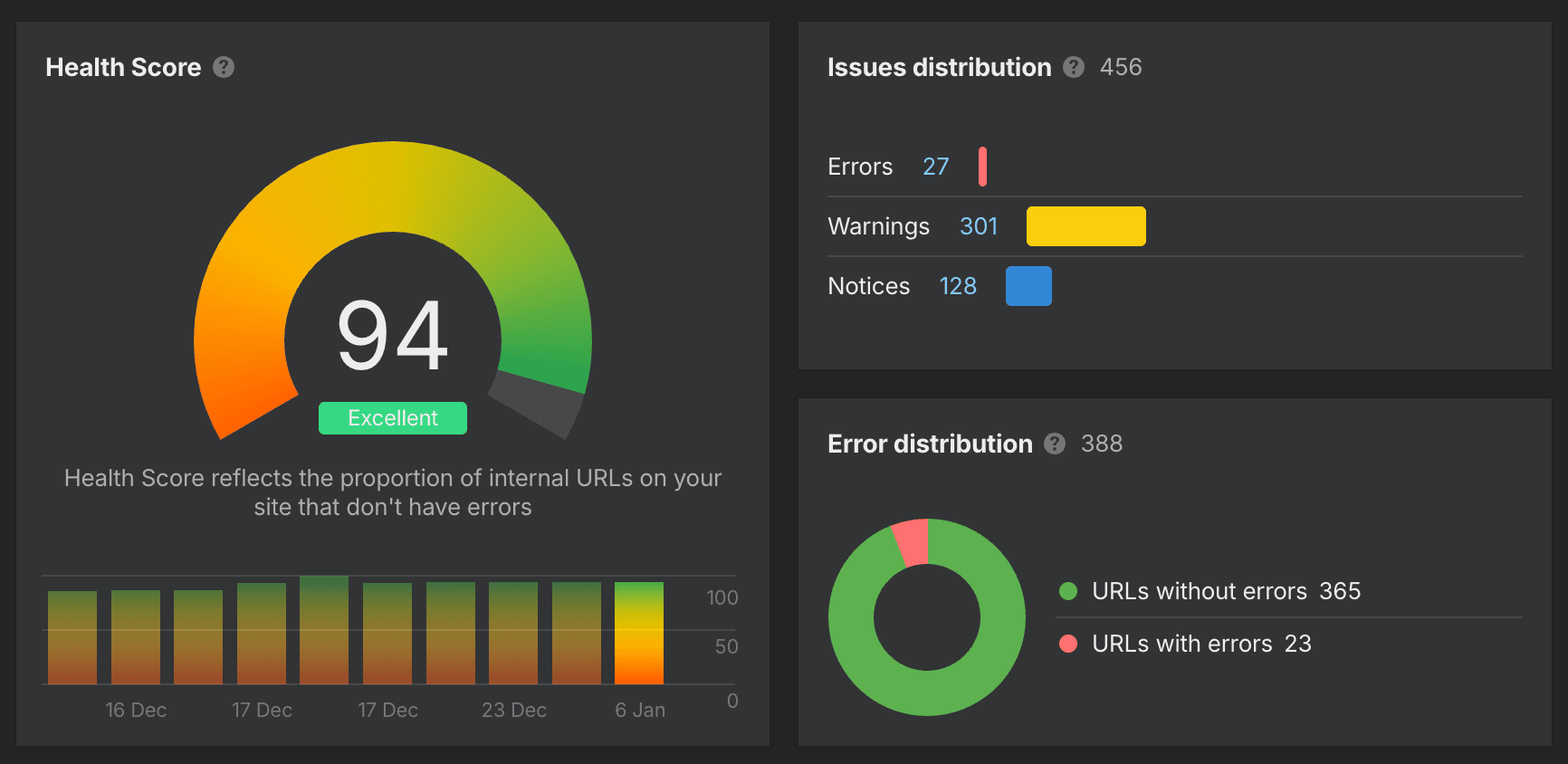Viewport: 1568px width, 764px height.
Task: Open the 27 Errors count link
Action: point(936,167)
